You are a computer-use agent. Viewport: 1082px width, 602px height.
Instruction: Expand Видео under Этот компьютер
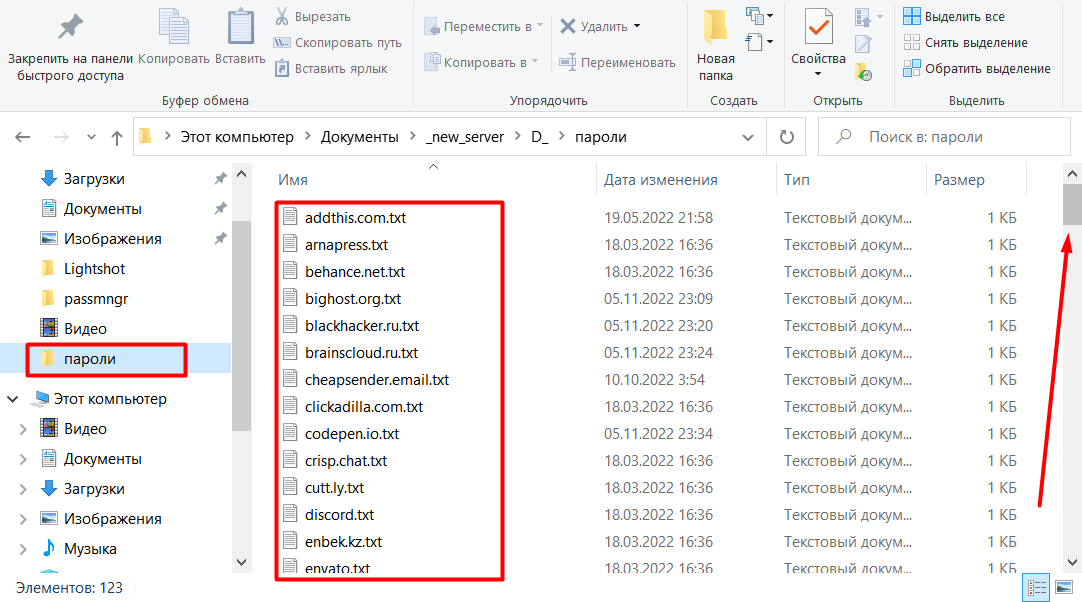tap(23, 429)
